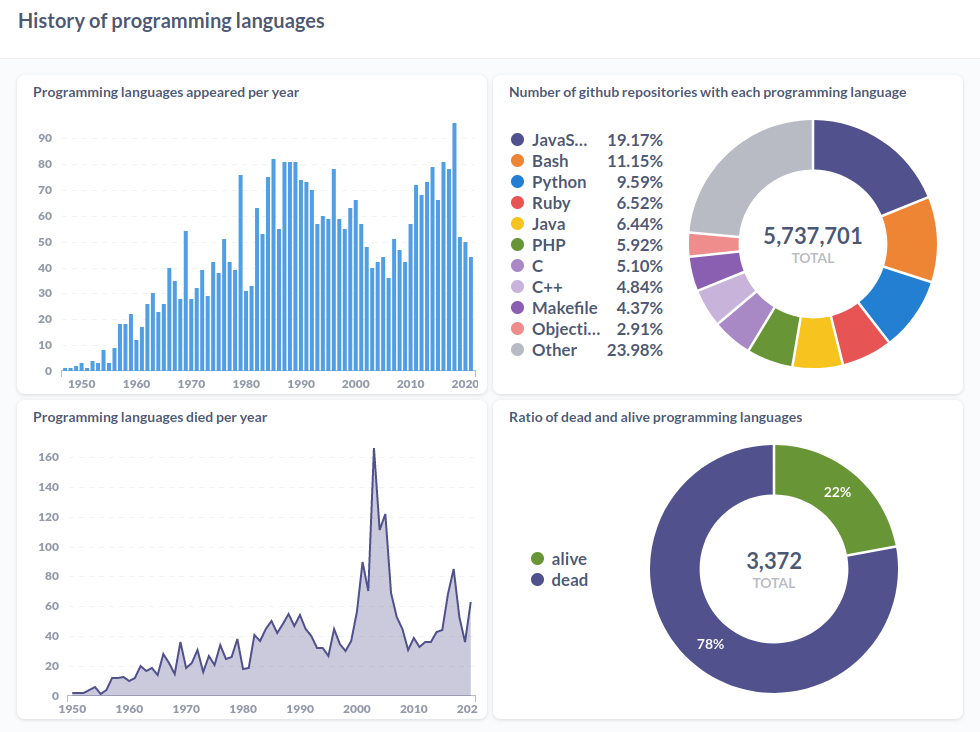The width and height of the screenshot is (980, 732).
Task: Click the Java legend color dot
Action: click(518, 224)
